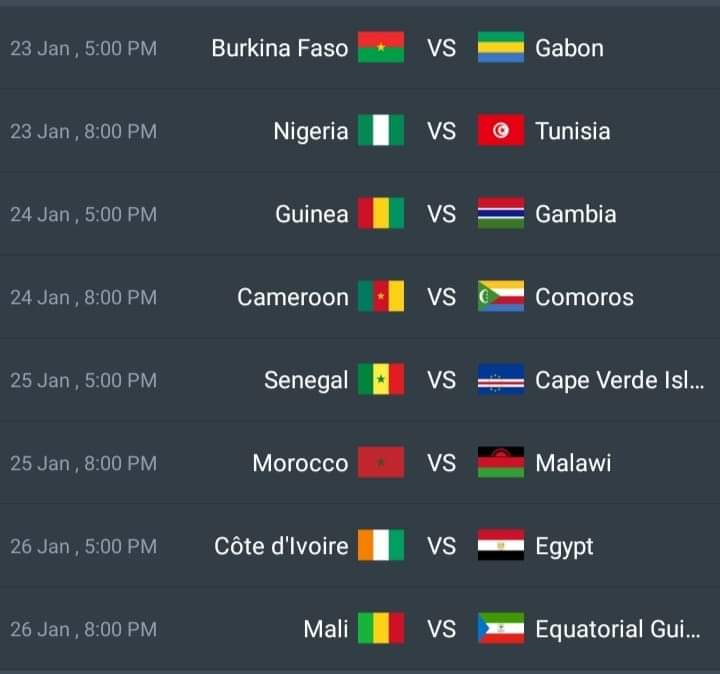This screenshot has height=674, width=720.
Task: Select the Malawi flag icon
Action: pos(501,462)
